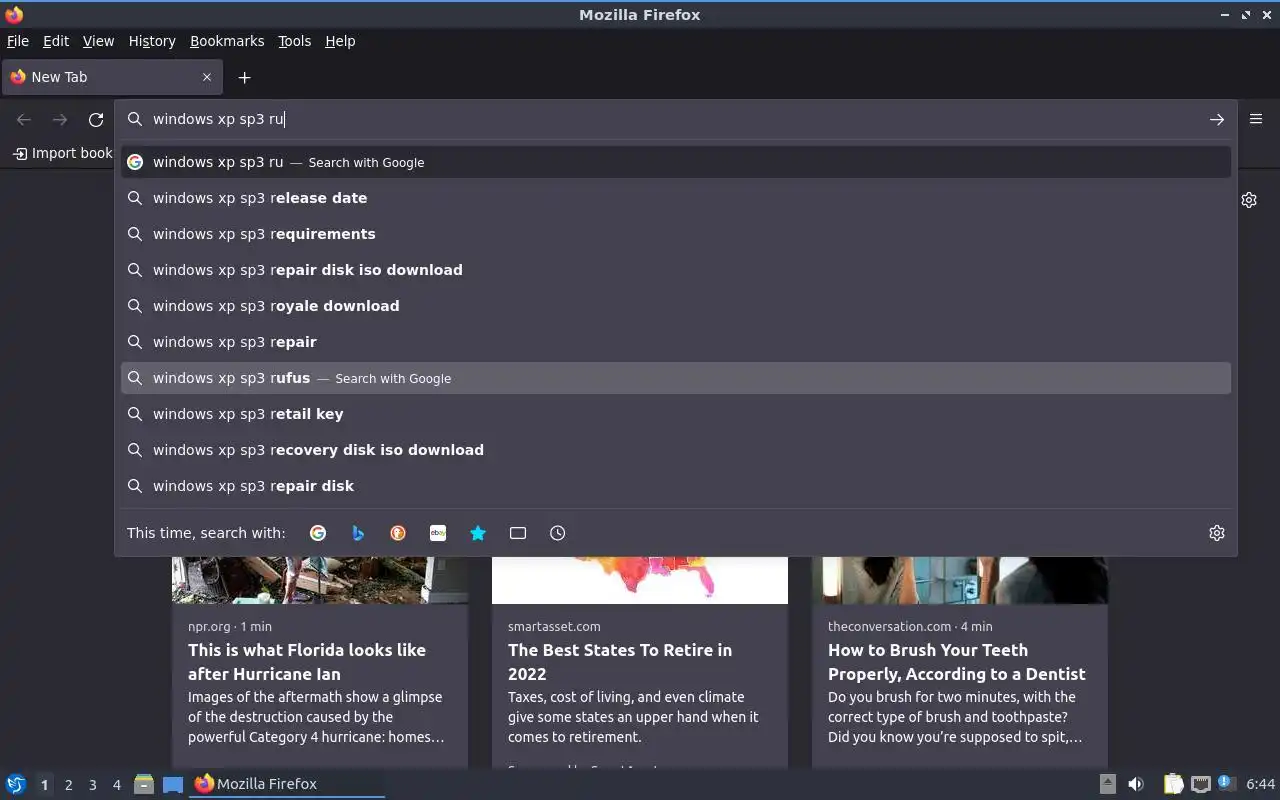The height and width of the screenshot is (800, 1280).
Task: Open the View menu
Action: pos(98,41)
